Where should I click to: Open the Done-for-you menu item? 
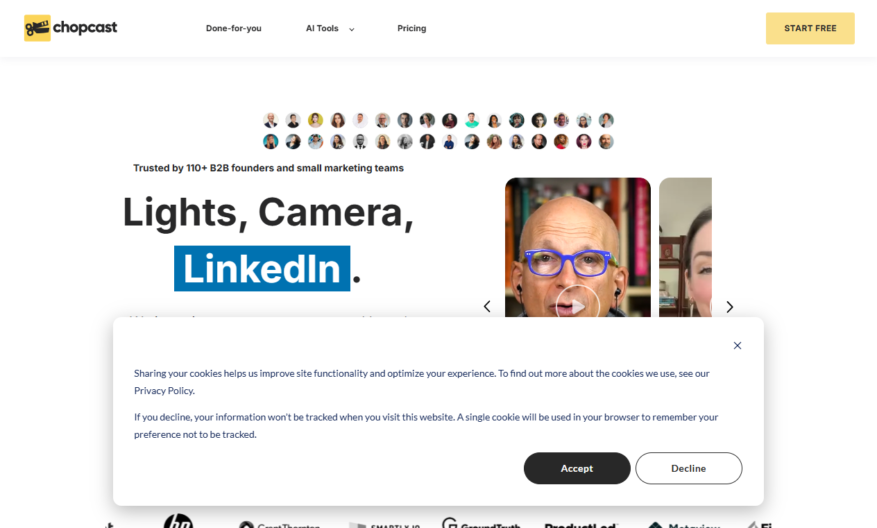tap(233, 29)
